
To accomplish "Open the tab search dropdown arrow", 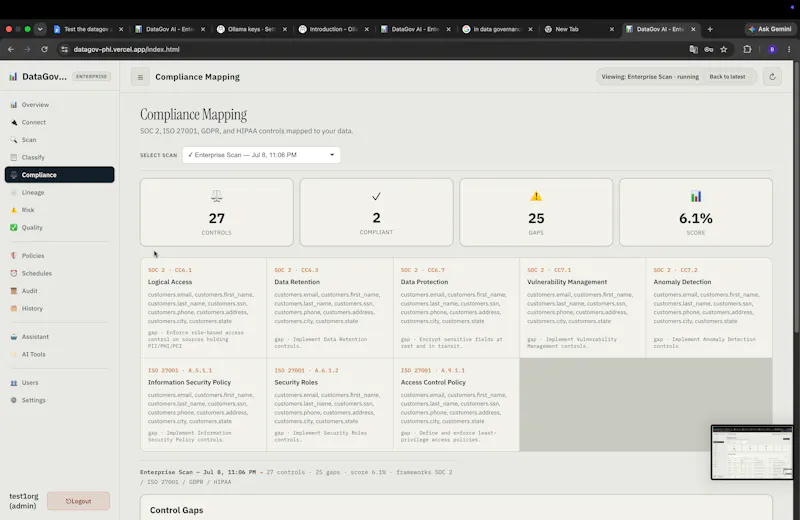I will click(x=40, y=29).
